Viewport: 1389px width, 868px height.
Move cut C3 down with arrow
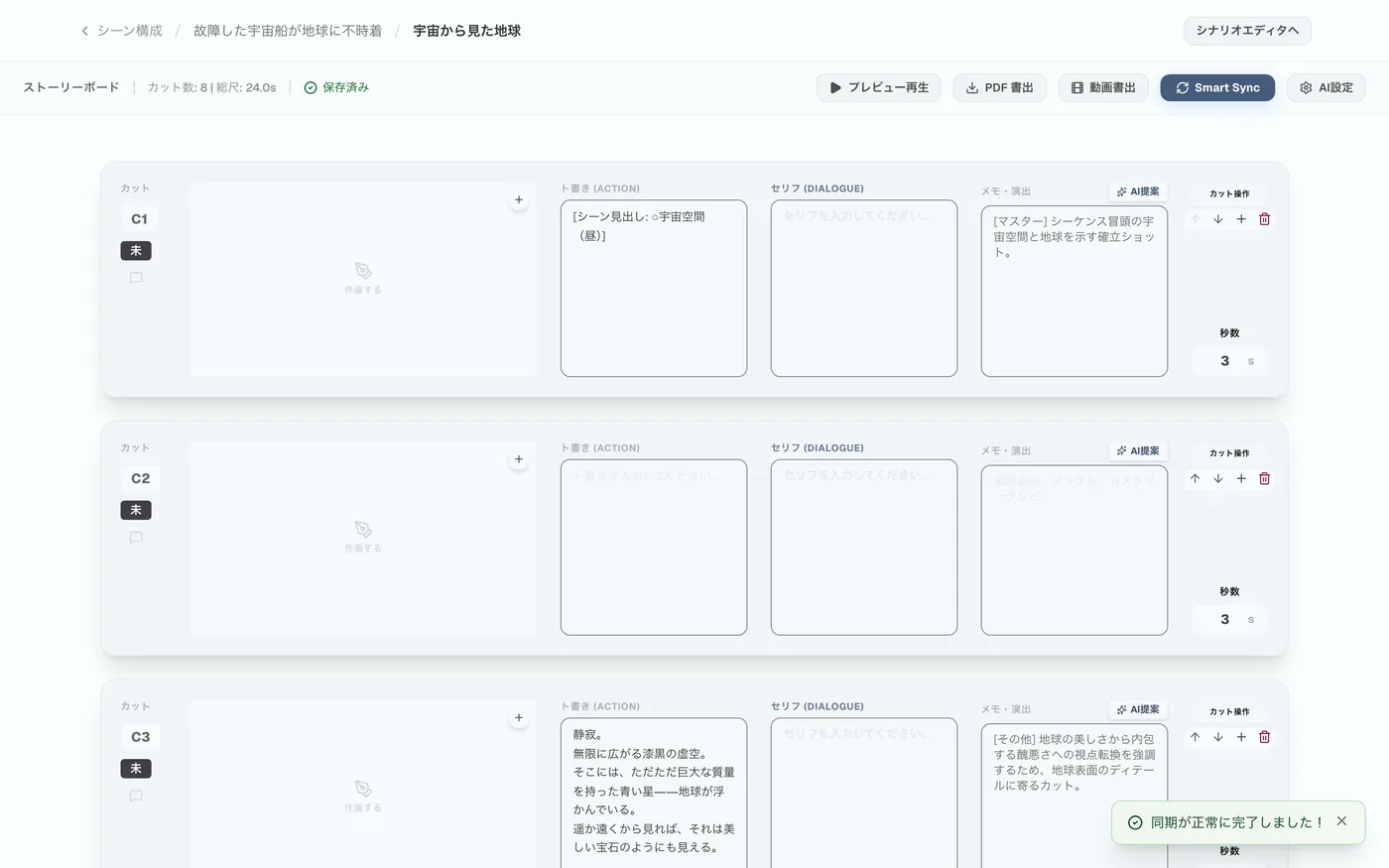pos(1218,737)
